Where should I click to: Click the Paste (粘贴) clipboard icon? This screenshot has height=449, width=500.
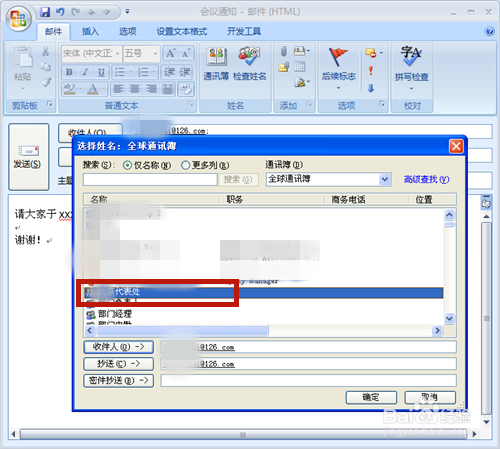(23, 57)
